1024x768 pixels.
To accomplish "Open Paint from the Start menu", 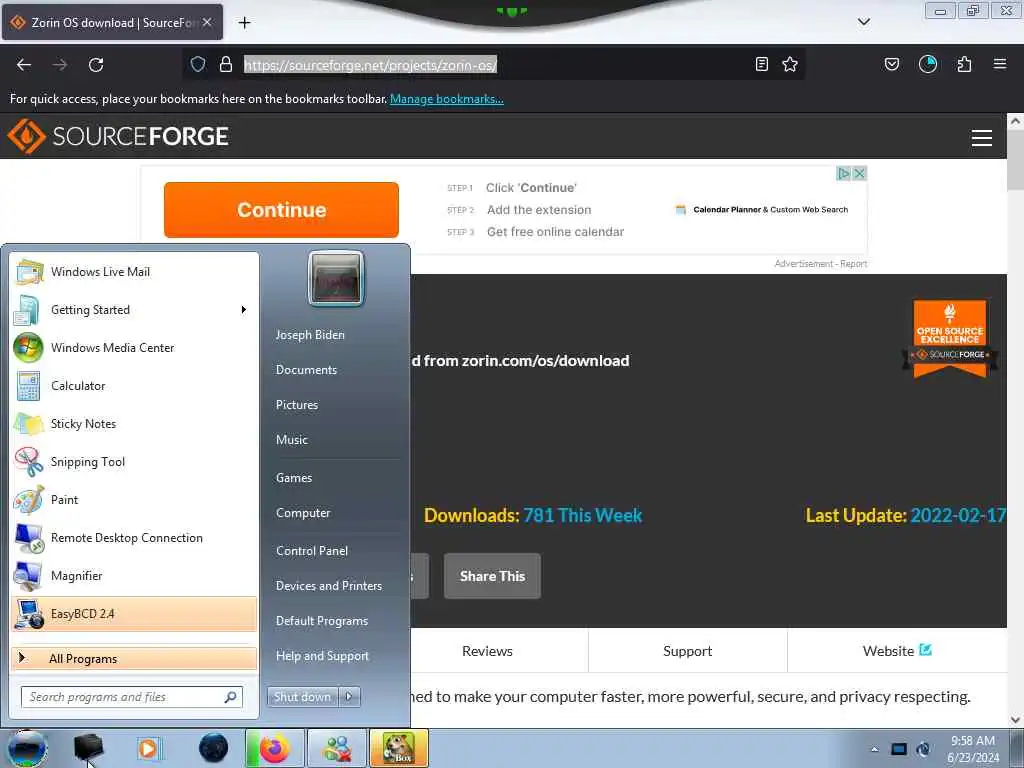I will click(134, 500).
